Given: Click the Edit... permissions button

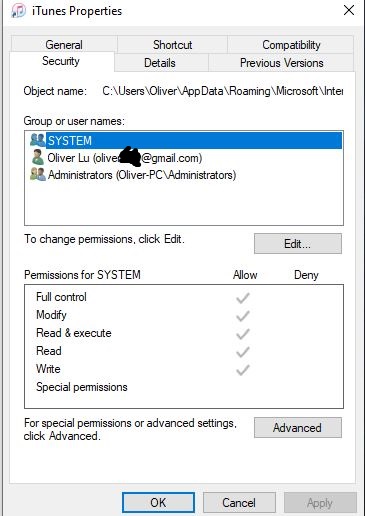Looking at the screenshot, I should (298, 244).
